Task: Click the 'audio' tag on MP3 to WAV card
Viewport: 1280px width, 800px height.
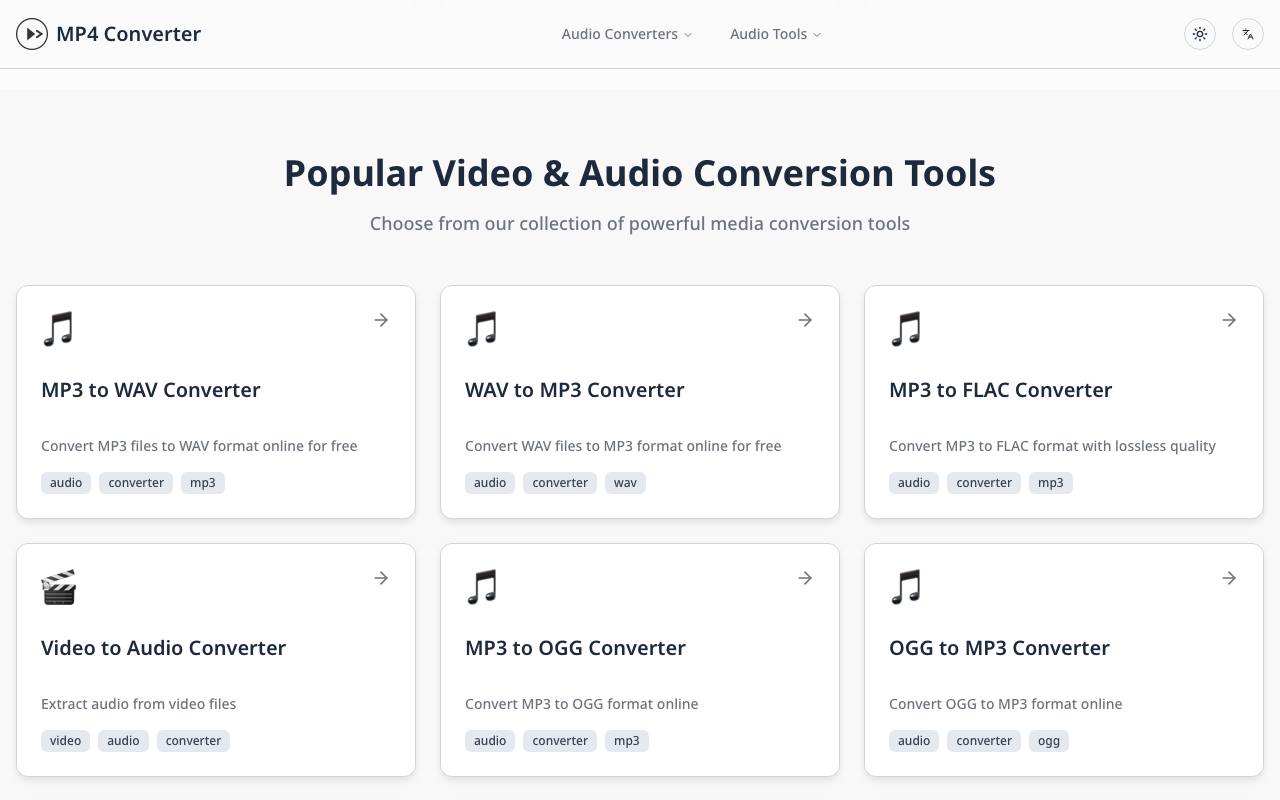Action: point(66,483)
